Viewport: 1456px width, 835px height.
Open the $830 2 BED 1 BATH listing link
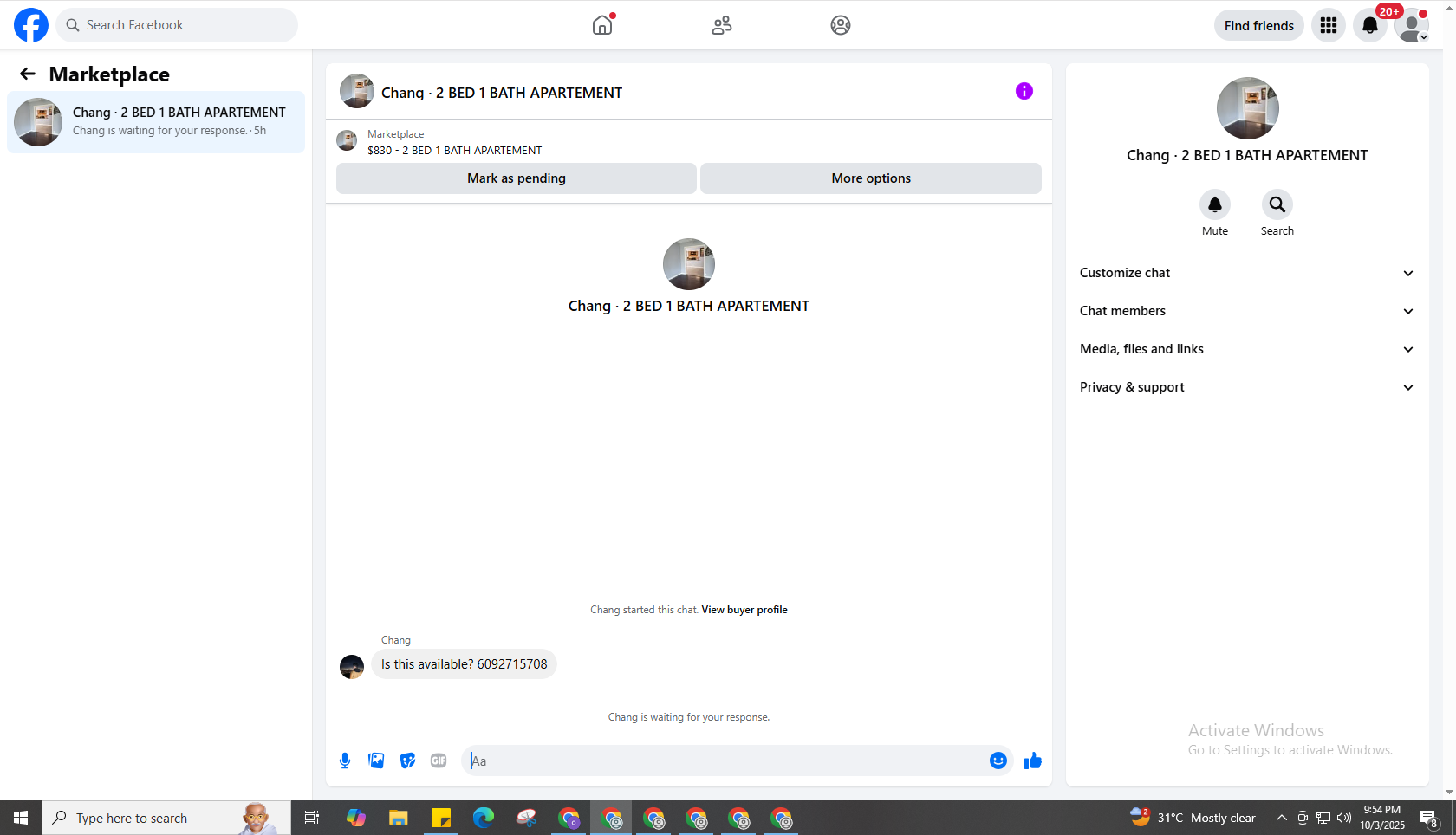tap(454, 151)
